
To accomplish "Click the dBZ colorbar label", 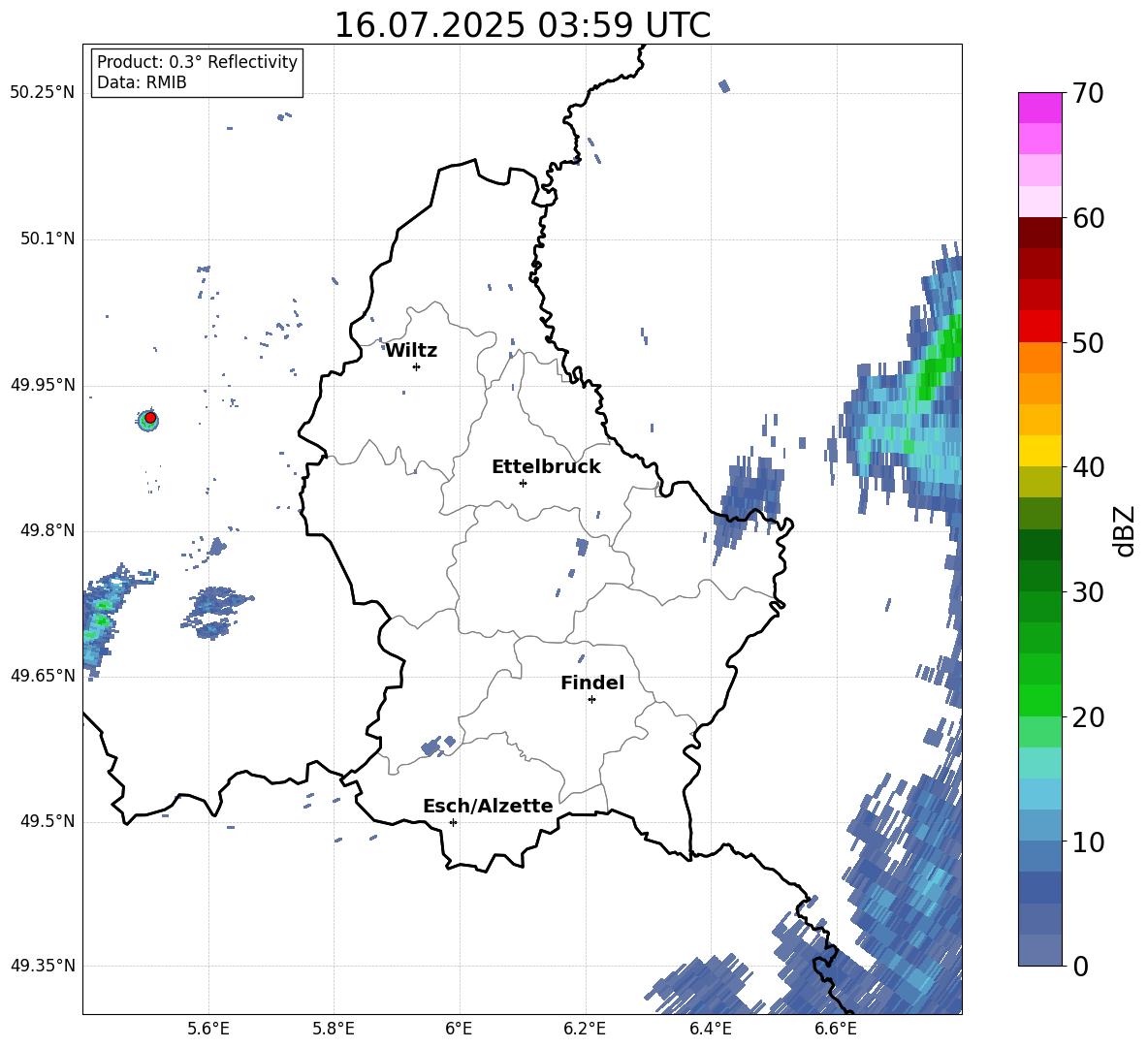I will [x=1123, y=531].
